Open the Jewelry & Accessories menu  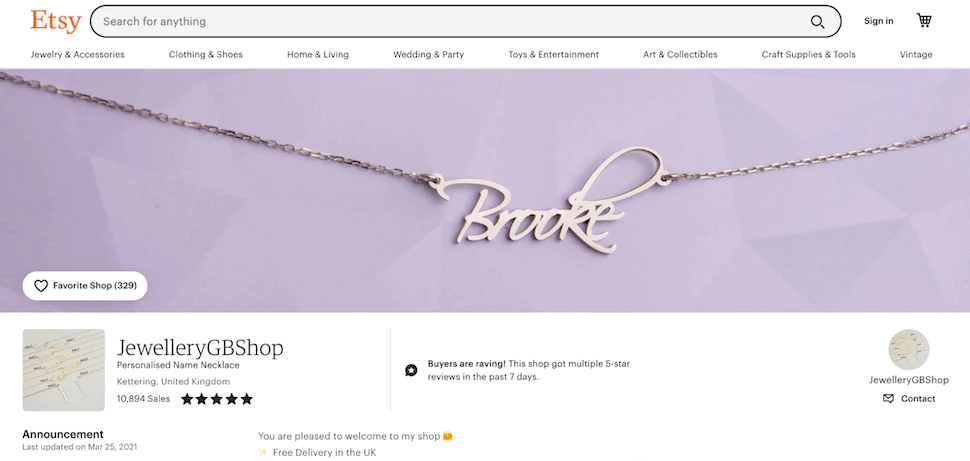77,54
